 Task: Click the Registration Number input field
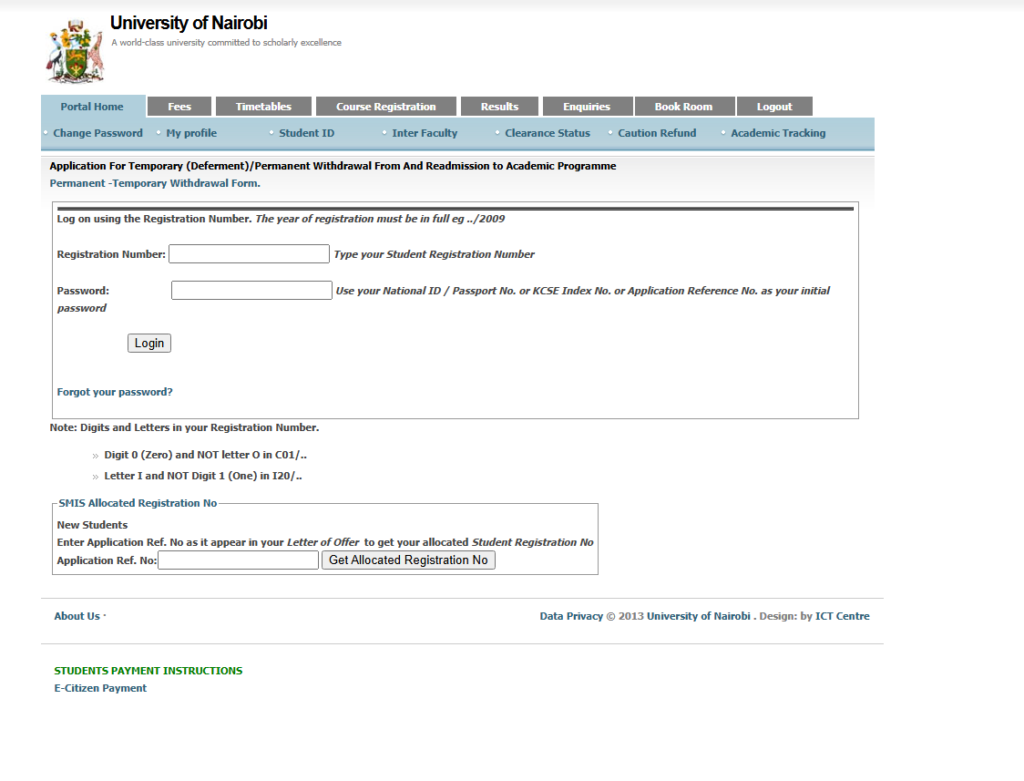pyautogui.click(x=249, y=254)
